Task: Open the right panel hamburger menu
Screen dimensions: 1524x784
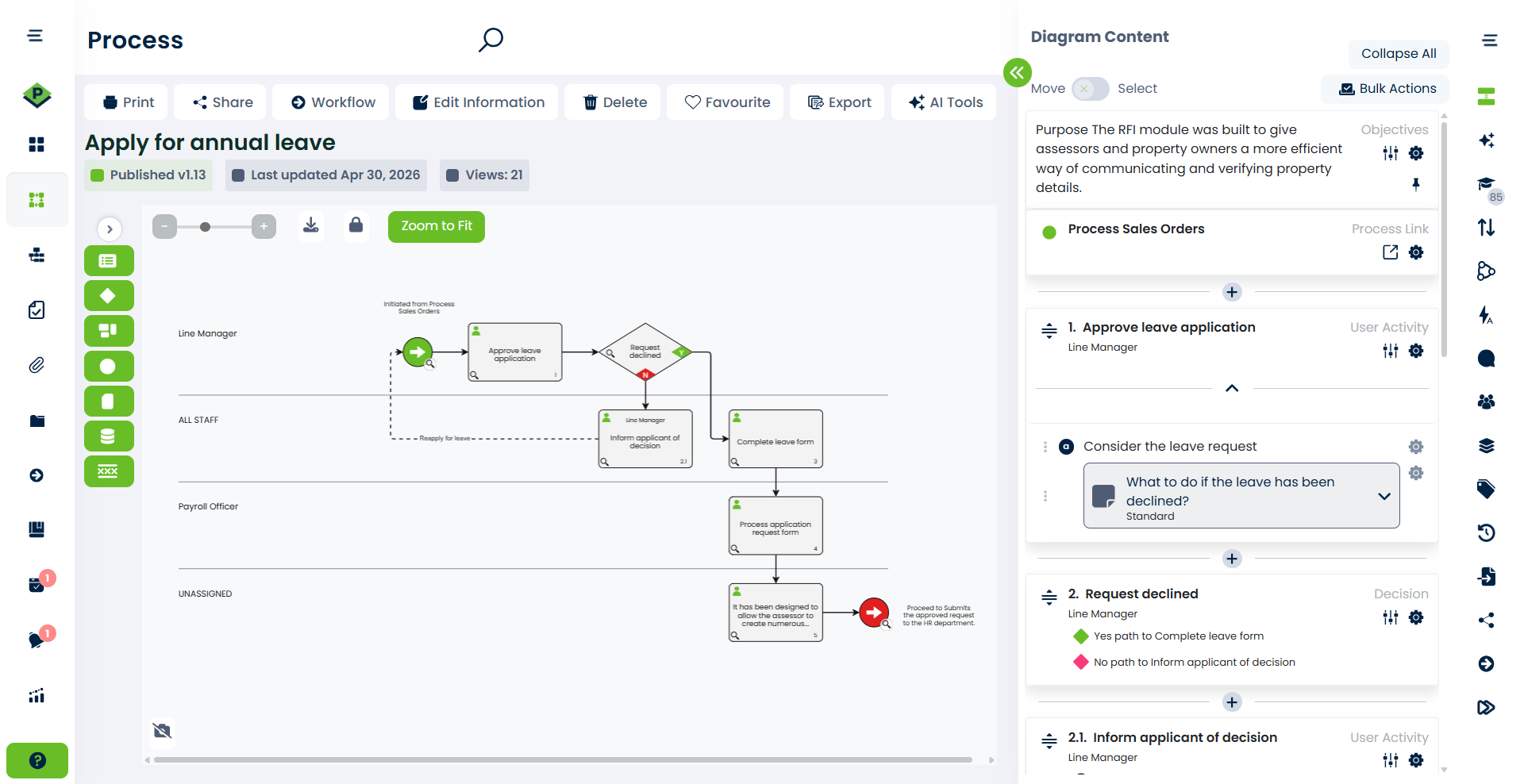Action: [1490, 40]
